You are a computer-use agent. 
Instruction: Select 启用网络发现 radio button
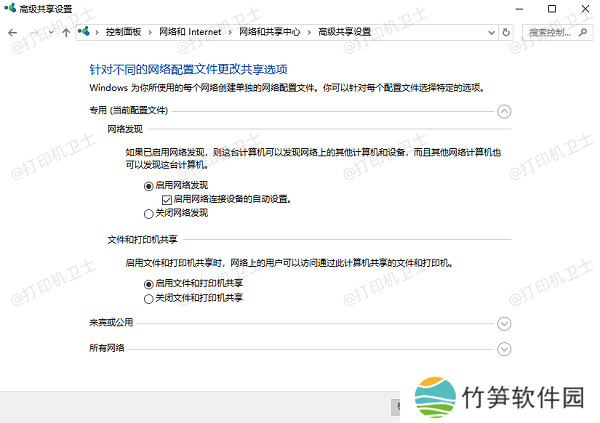[149, 185]
